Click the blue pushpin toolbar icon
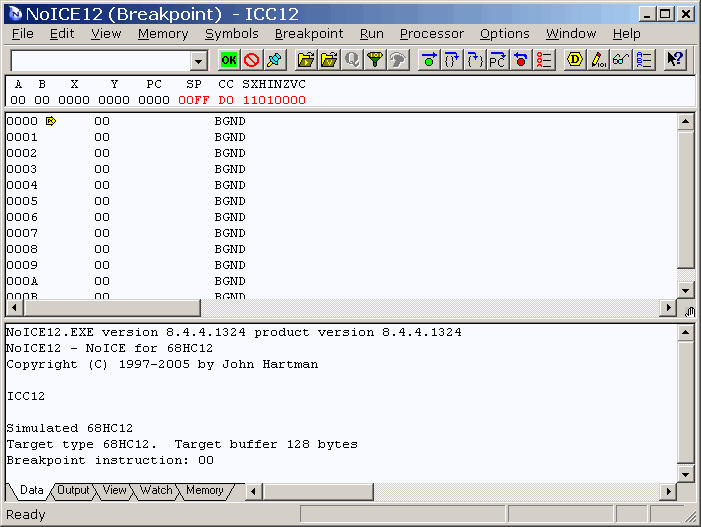Image resolution: width=701 pixels, height=527 pixels. tap(274, 60)
